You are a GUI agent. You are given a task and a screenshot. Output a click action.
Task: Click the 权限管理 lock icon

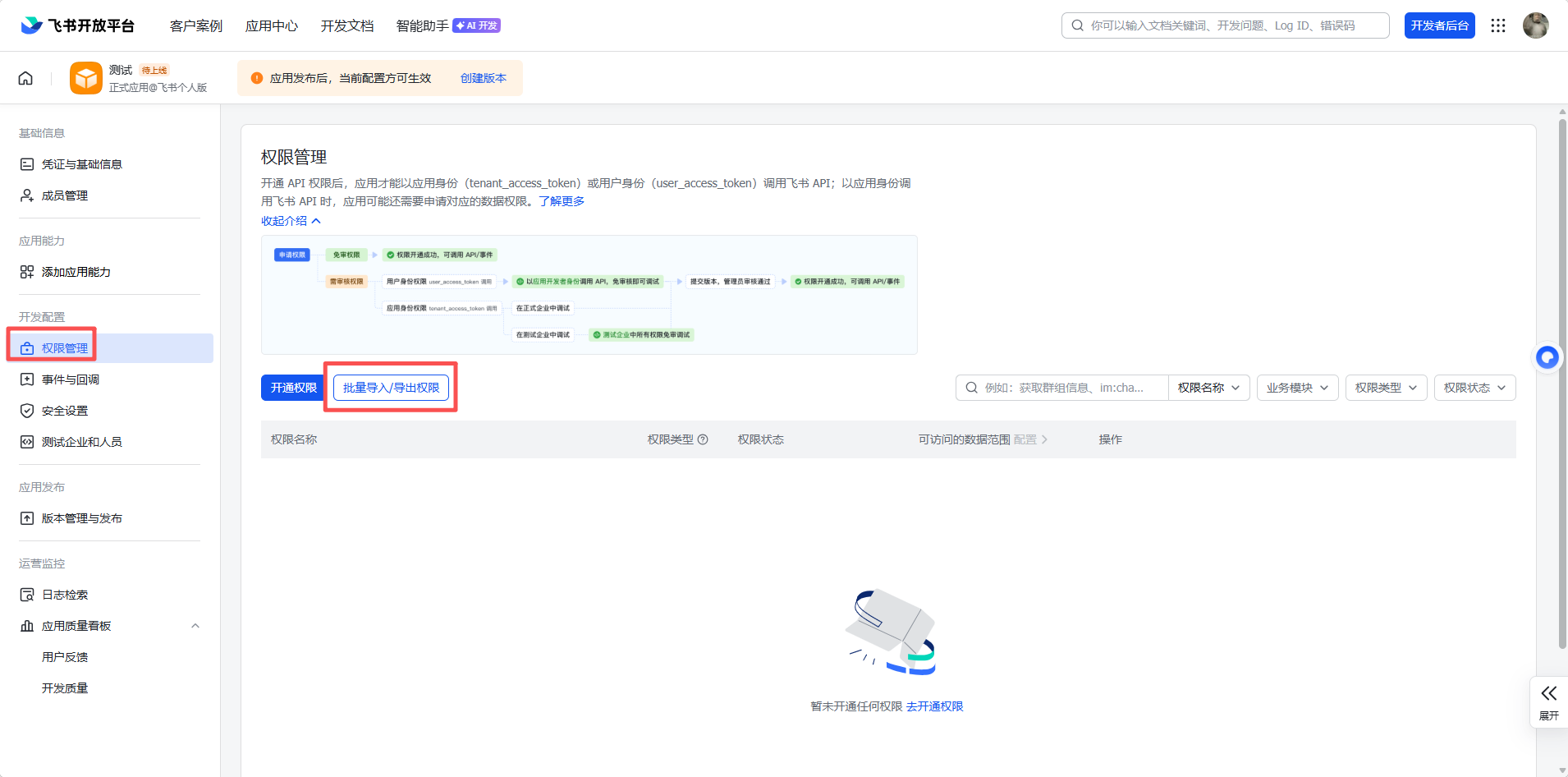click(27, 348)
